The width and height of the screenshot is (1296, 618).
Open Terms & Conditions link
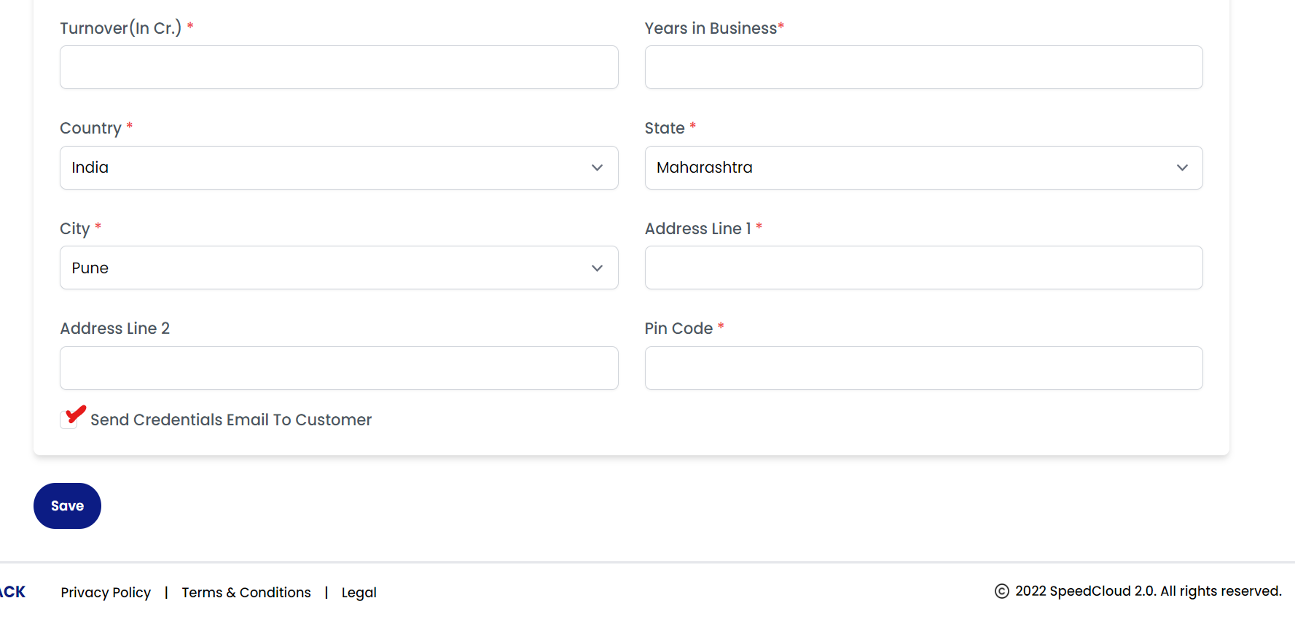click(246, 592)
